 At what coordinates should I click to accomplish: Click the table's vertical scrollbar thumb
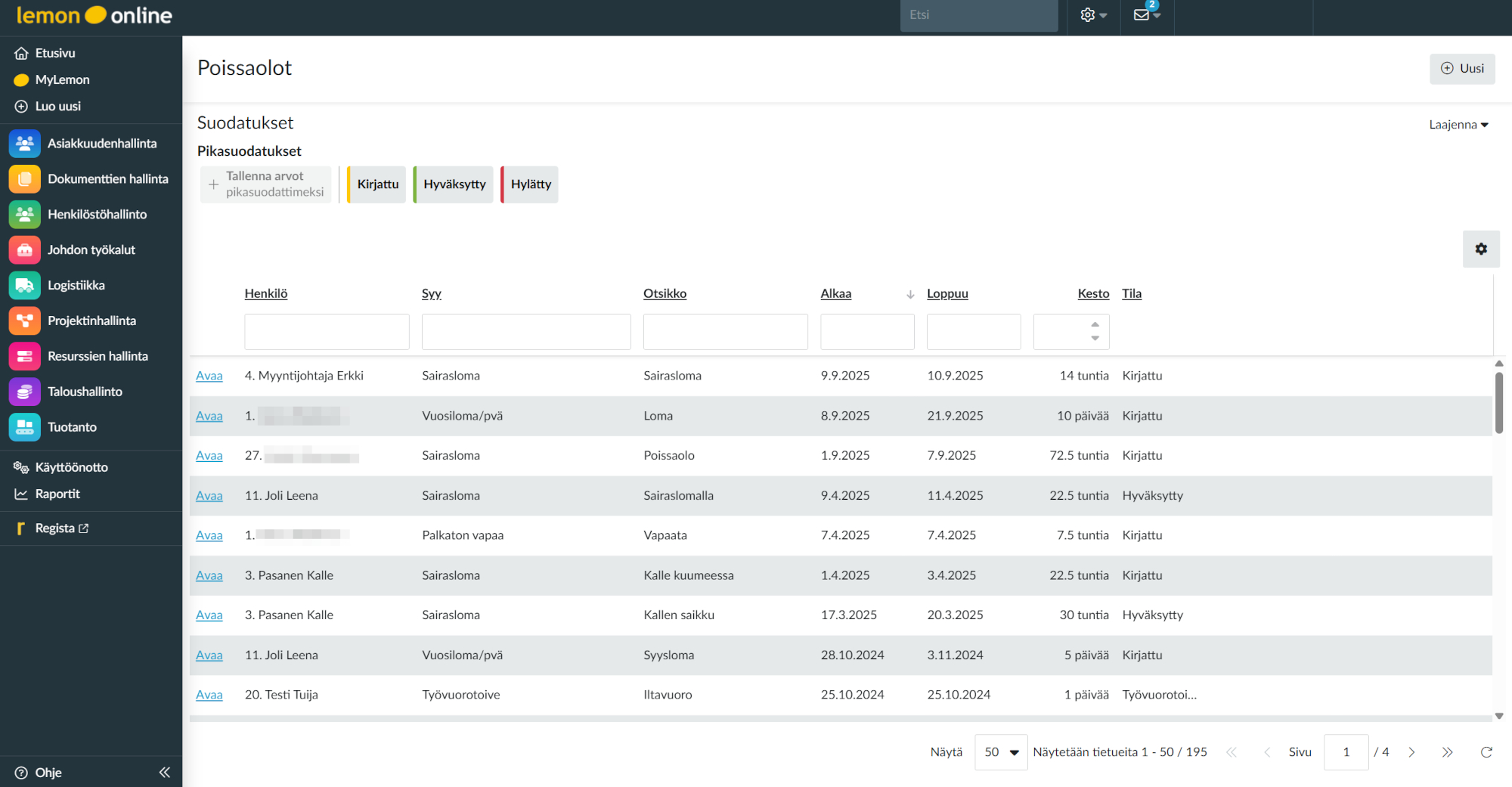pos(1498,402)
